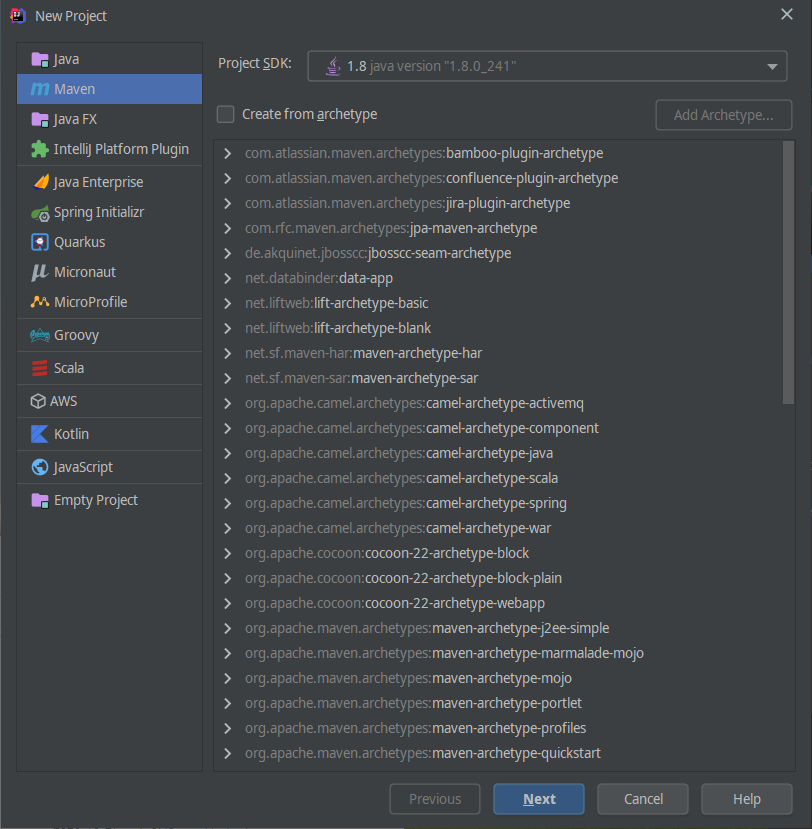This screenshot has width=812, height=829.
Task: Click the Micronaut mu icon
Action: pos(40,272)
